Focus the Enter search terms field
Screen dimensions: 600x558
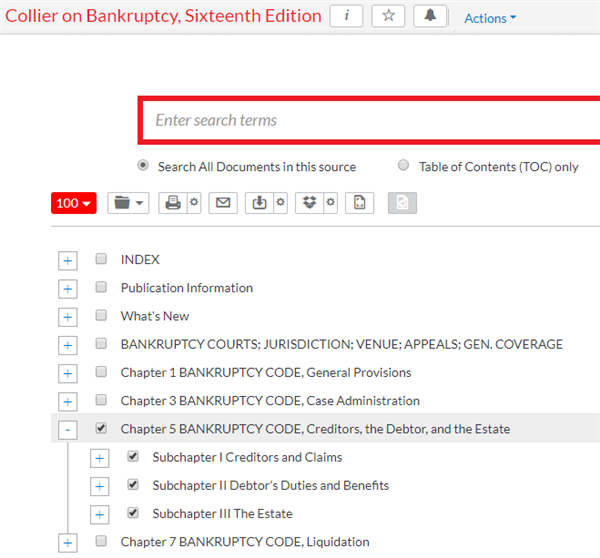coord(369,120)
